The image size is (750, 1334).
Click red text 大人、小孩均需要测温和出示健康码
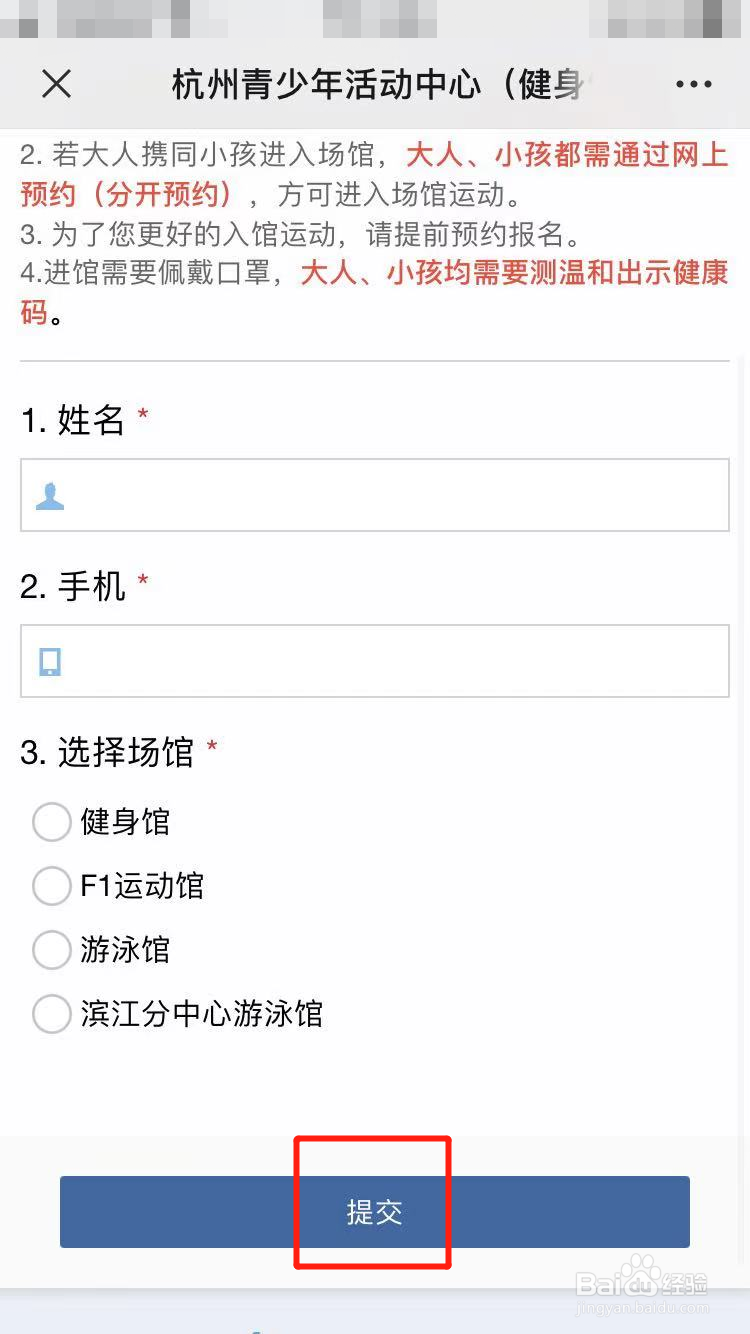[514, 273]
